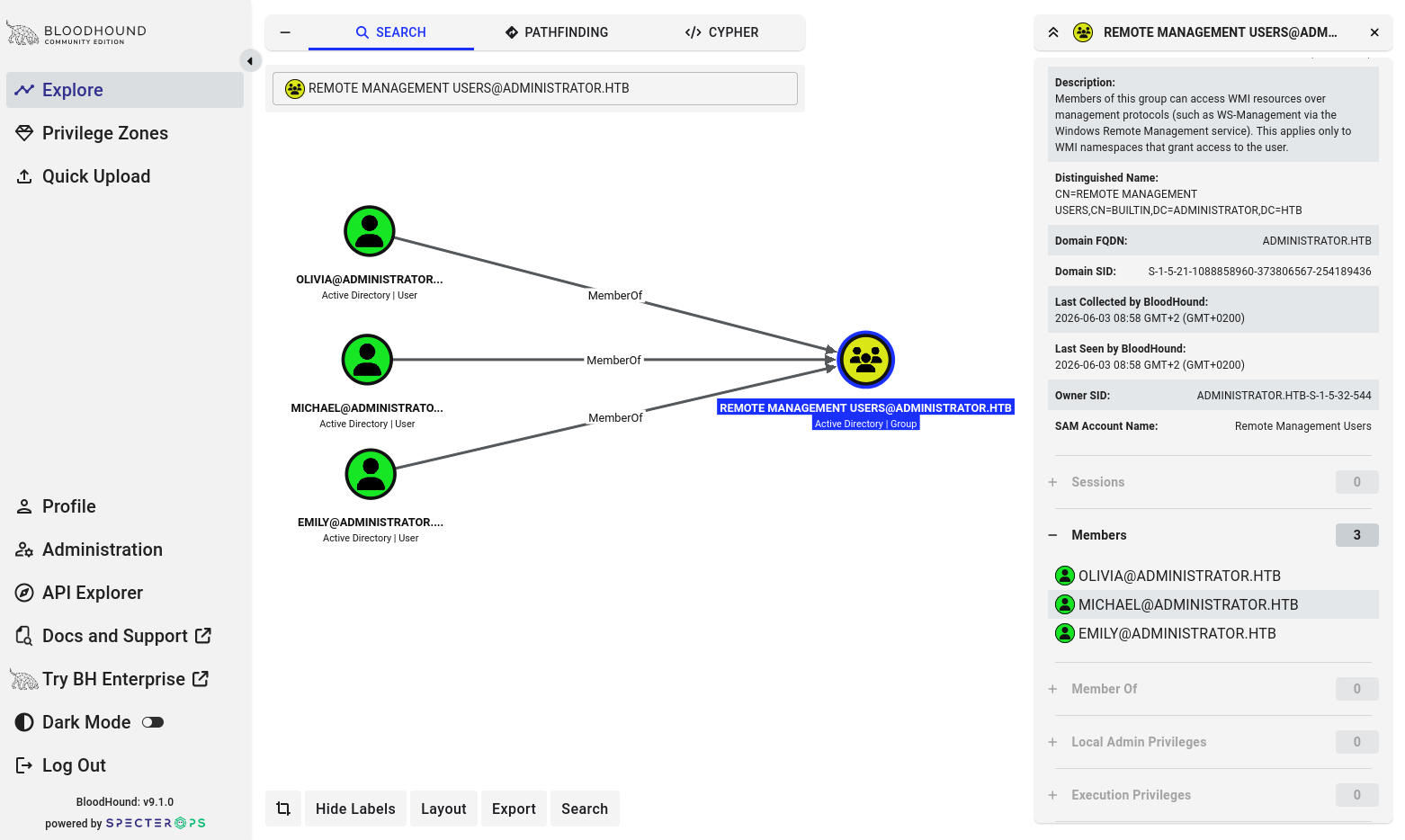Open the Profile page
This screenshot has width=1405, height=840.
125,506
